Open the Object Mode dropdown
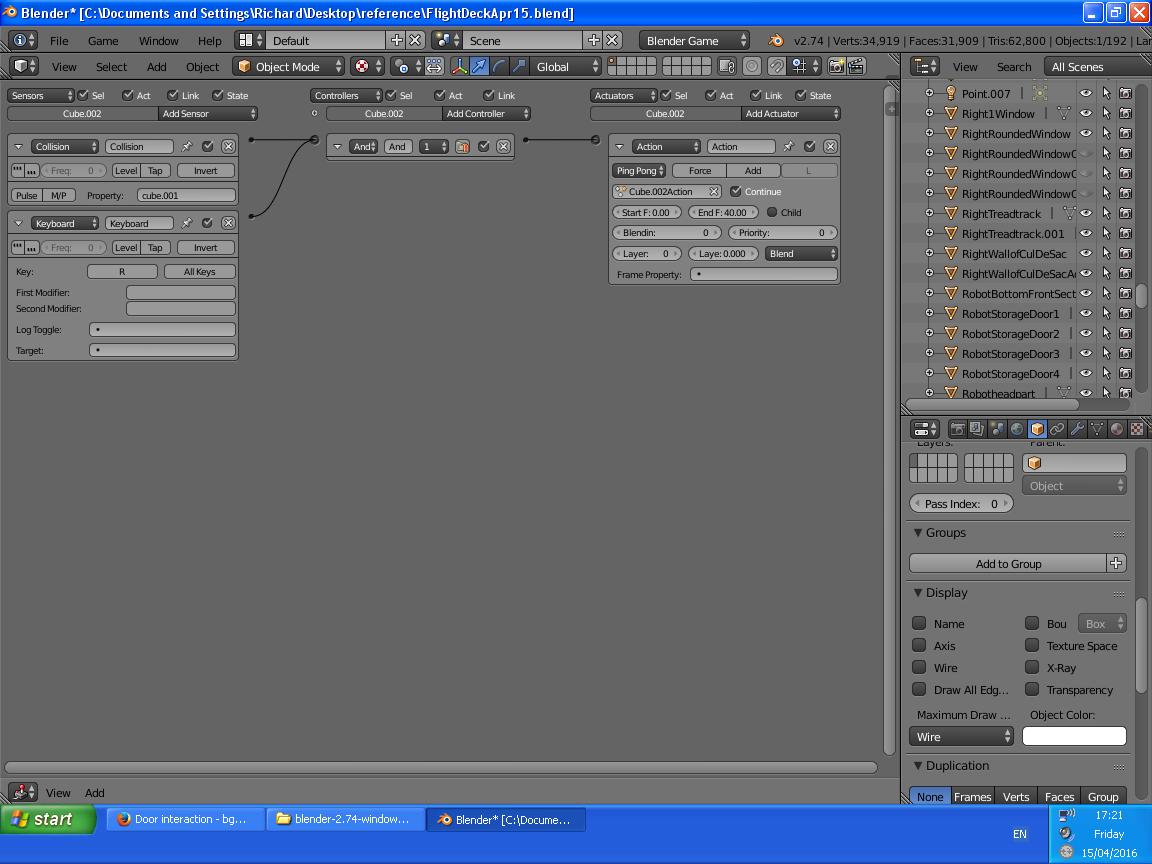1152x864 pixels. pos(289,67)
